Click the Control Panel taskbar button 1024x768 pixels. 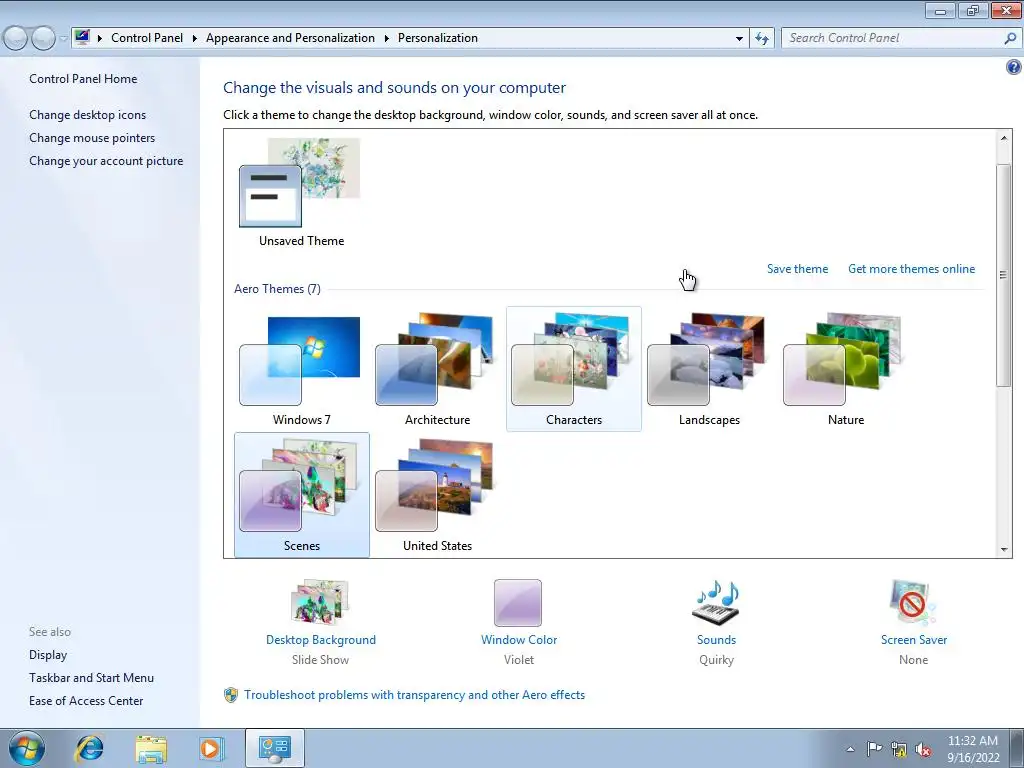pos(274,748)
